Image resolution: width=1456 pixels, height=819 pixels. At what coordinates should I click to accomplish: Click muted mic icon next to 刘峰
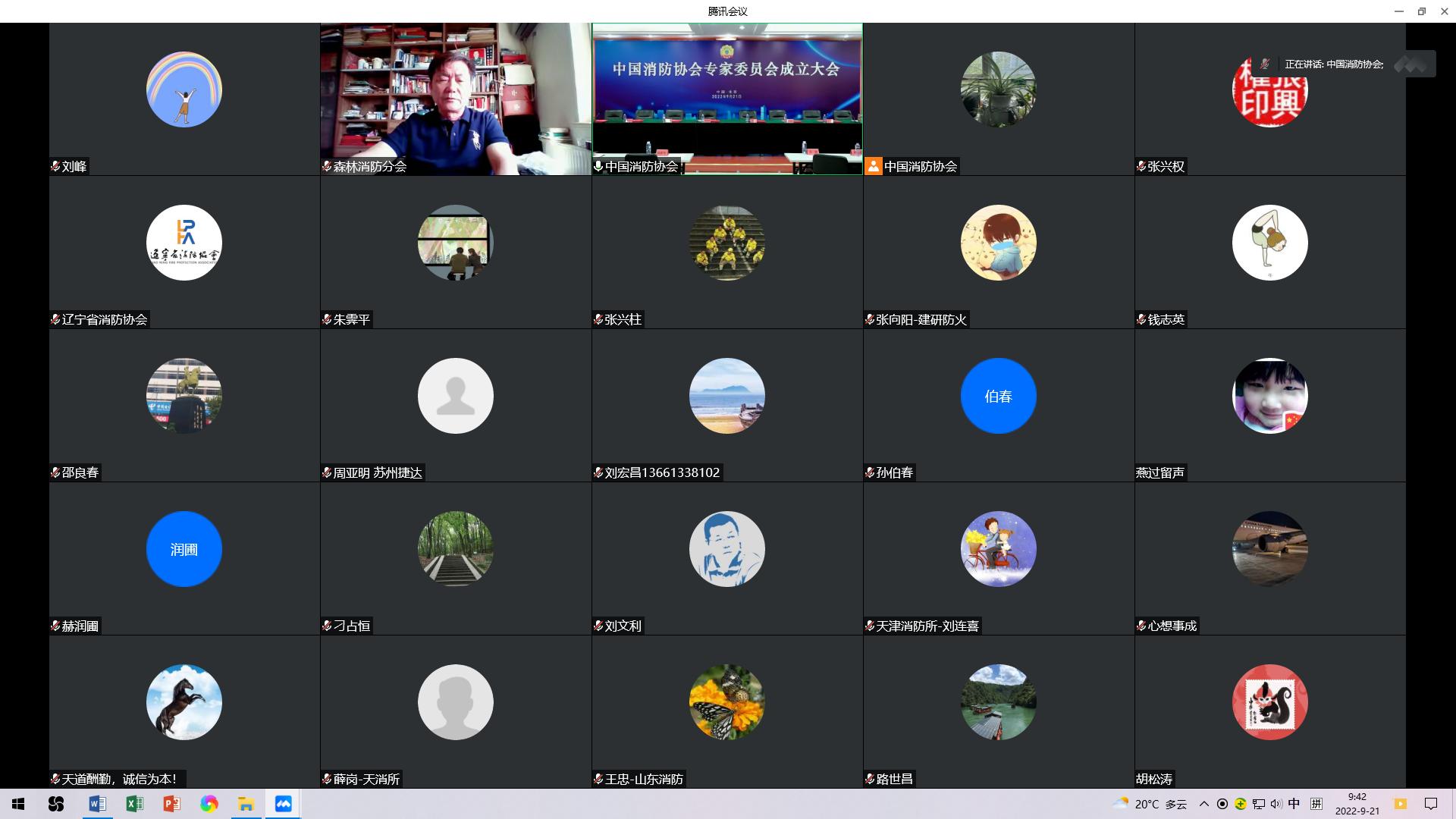(55, 166)
